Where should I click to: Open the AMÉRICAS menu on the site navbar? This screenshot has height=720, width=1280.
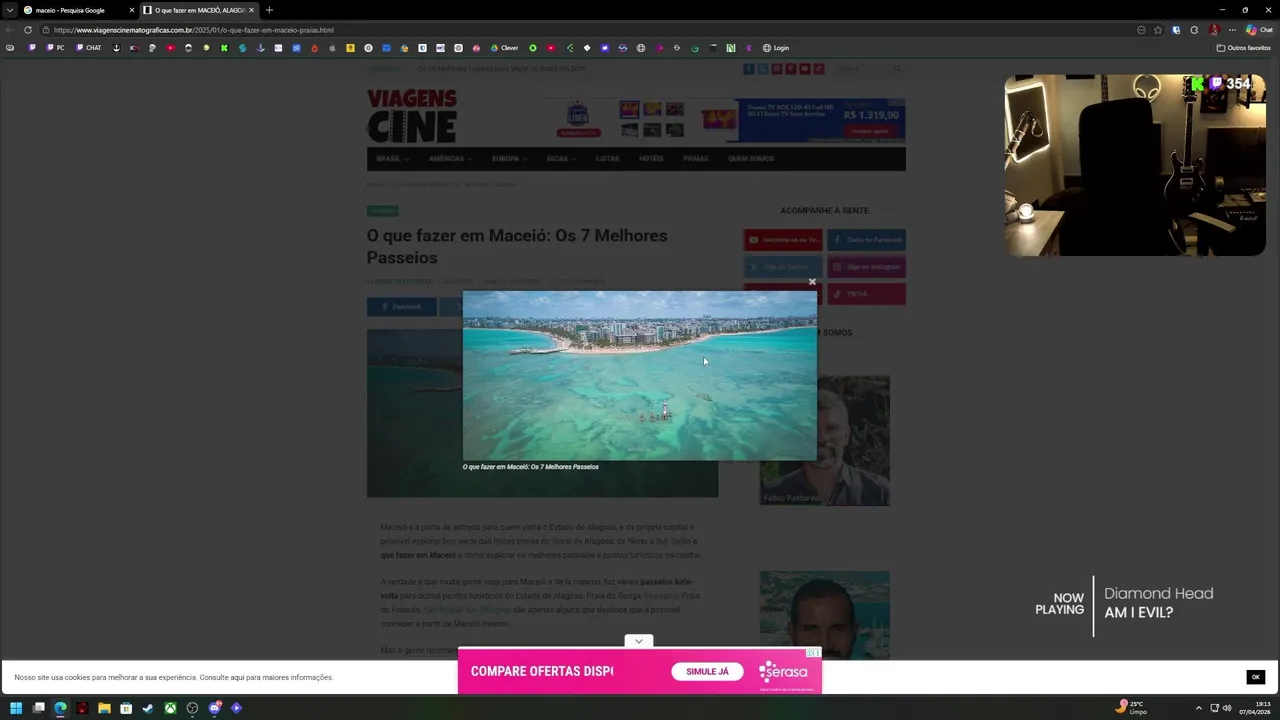(450, 158)
